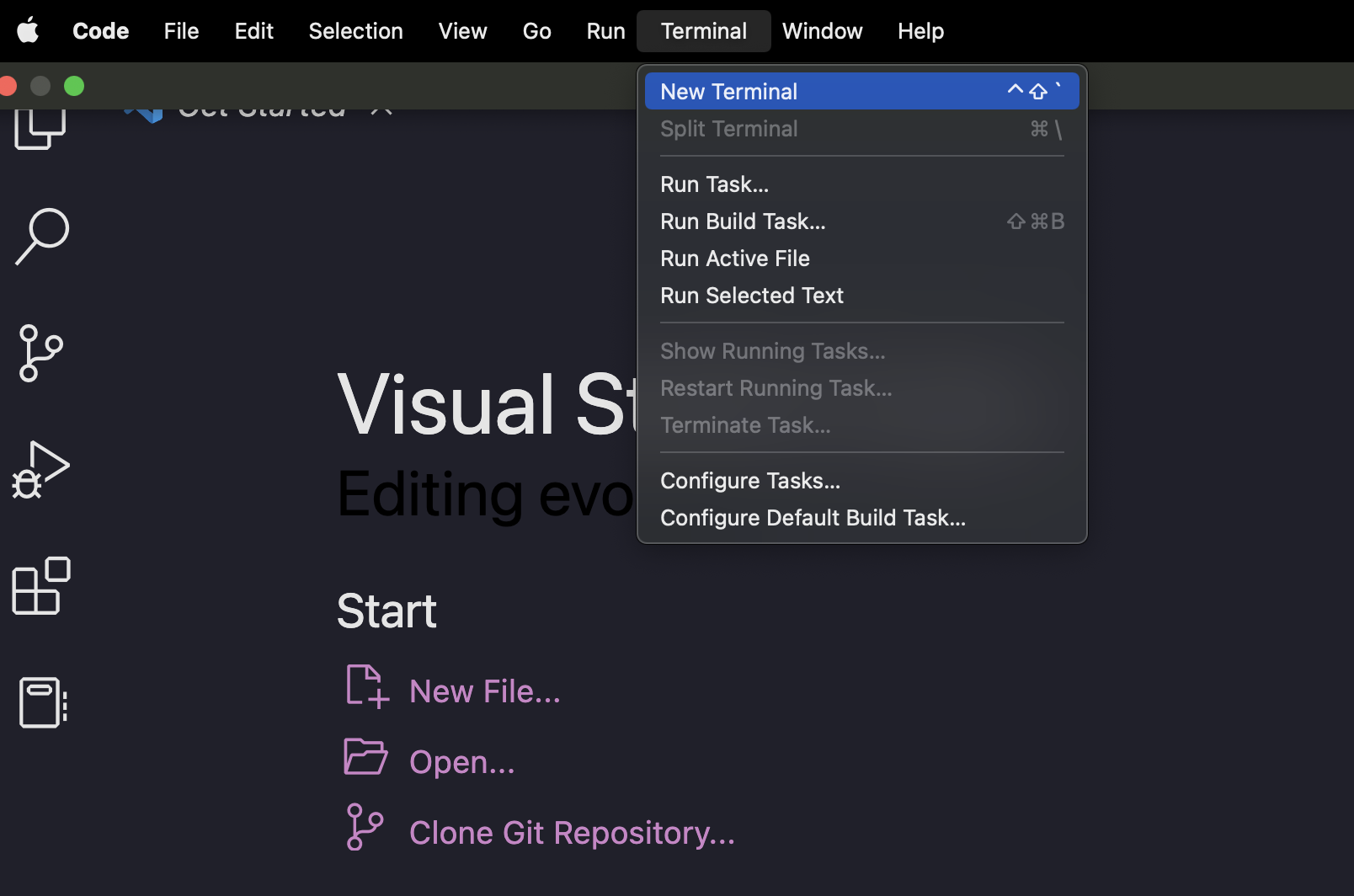Select New Terminal from the menu

861,91
